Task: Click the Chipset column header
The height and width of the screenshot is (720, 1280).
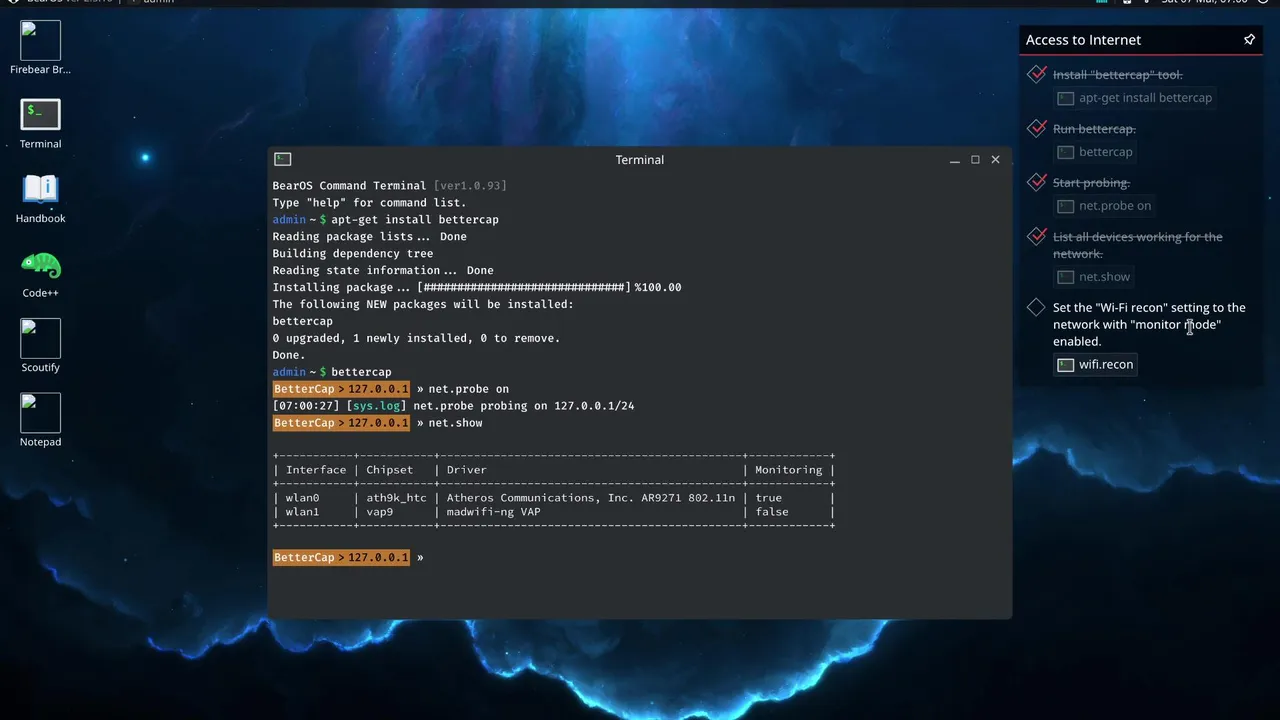Action: pos(390,470)
